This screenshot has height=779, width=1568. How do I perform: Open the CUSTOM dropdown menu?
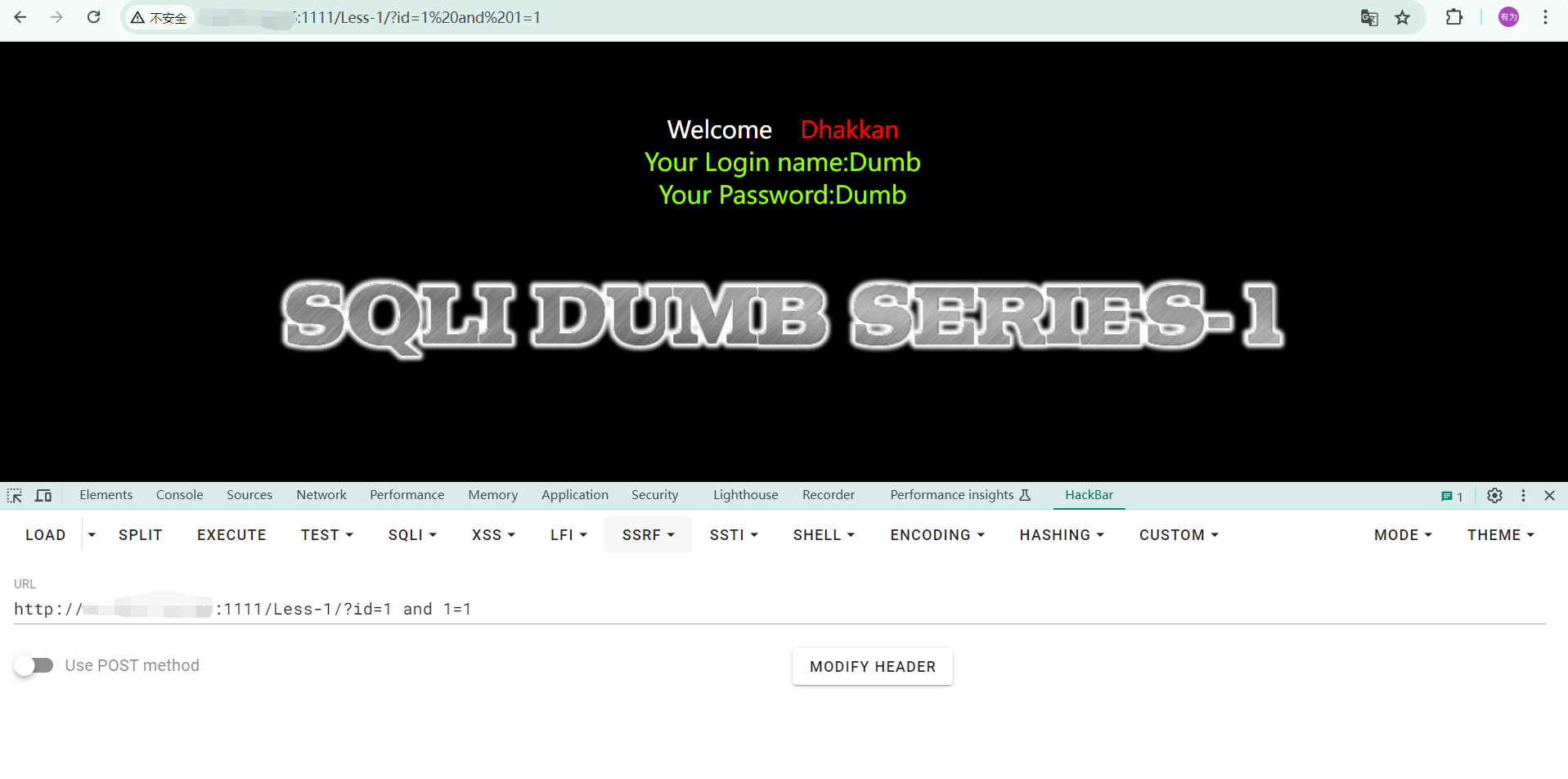coord(1179,535)
